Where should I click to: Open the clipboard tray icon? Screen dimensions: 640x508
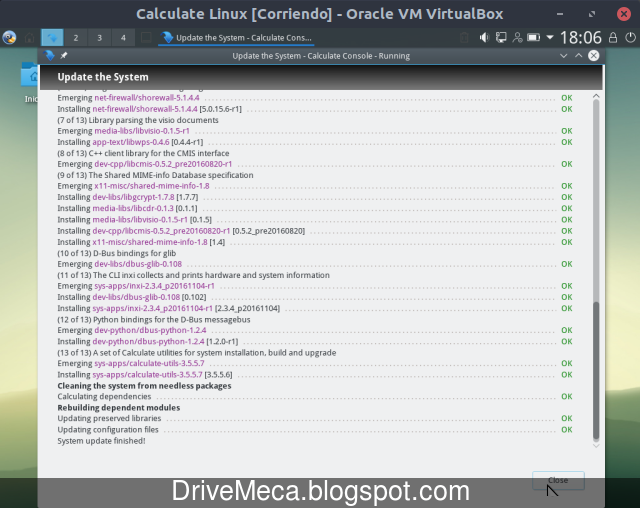(x=464, y=38)
